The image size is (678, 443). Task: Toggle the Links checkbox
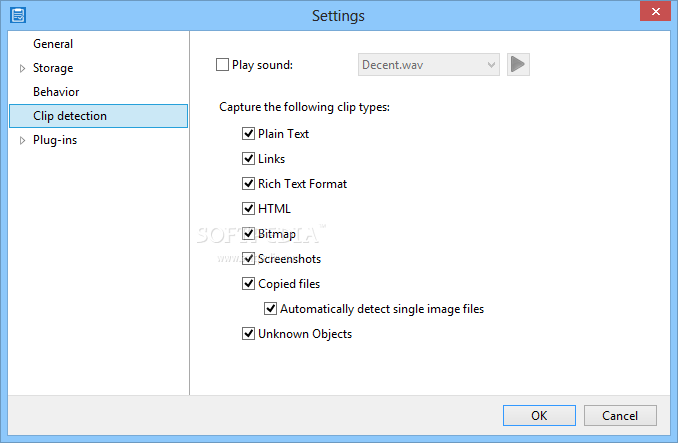point(248,159)
